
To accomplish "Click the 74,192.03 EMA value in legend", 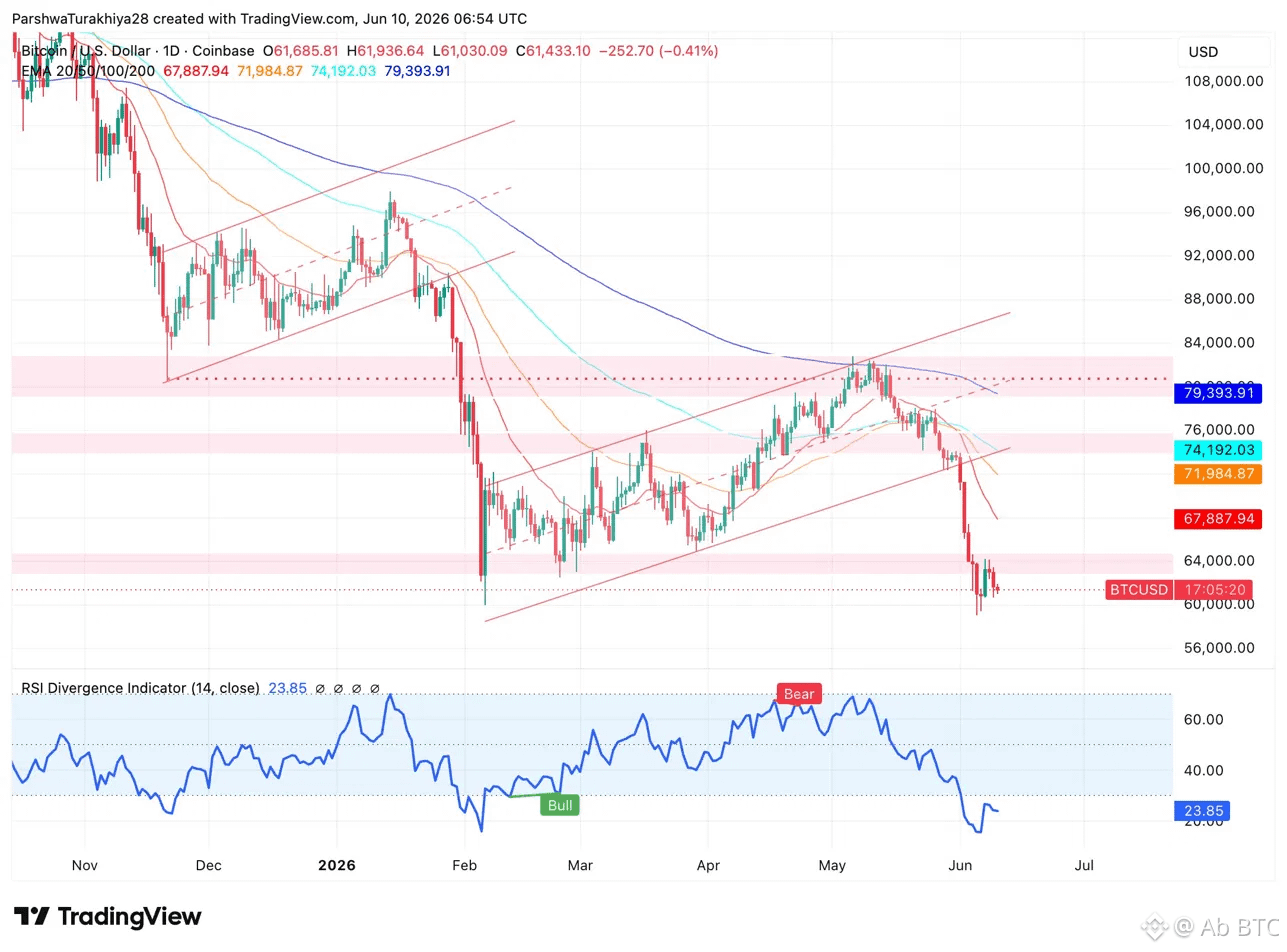I will [342, 71].
